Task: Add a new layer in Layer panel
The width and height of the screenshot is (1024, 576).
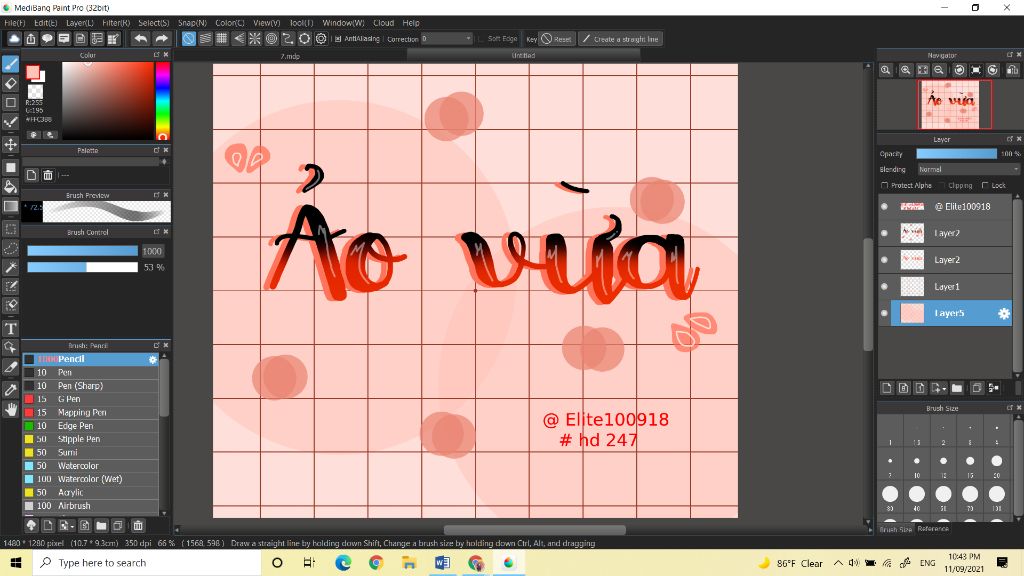Action: pos(887,388)
